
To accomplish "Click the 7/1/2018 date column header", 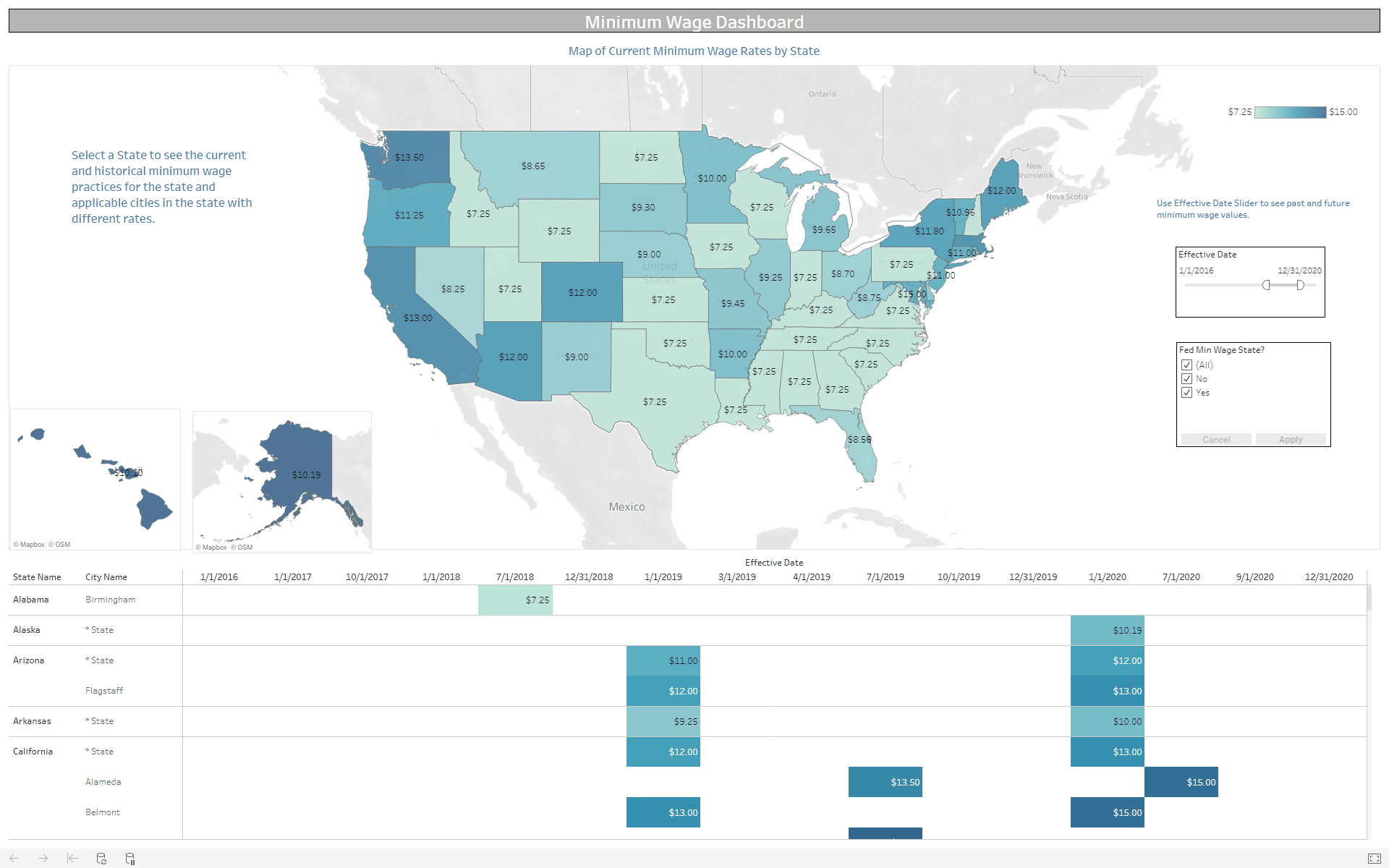I will point(515,577).
